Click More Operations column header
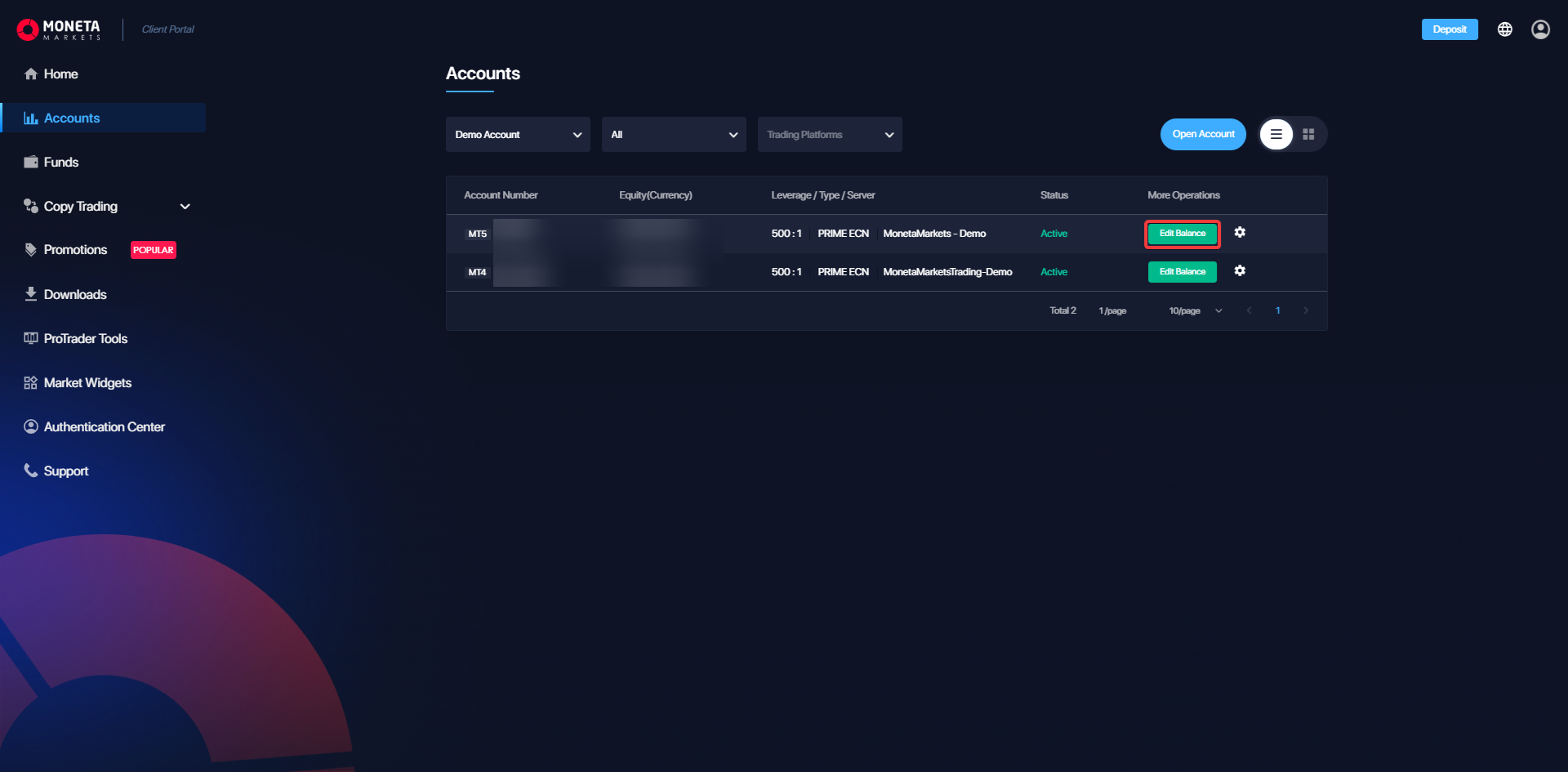 [1183, 195]
